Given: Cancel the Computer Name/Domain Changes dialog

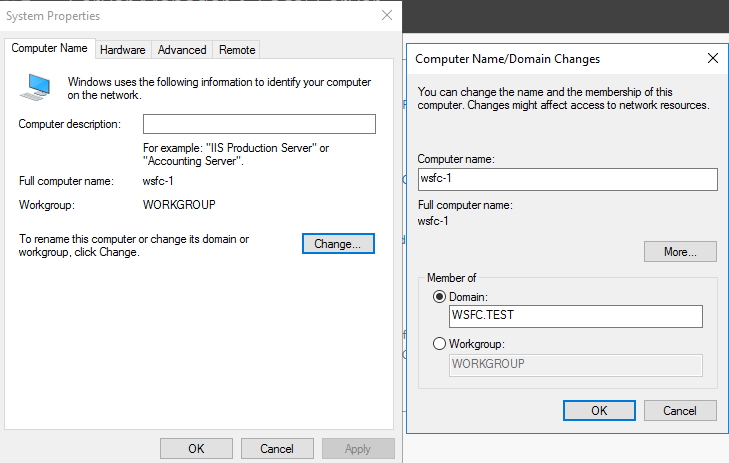Looking at the screenshot, I should [680, 411].
